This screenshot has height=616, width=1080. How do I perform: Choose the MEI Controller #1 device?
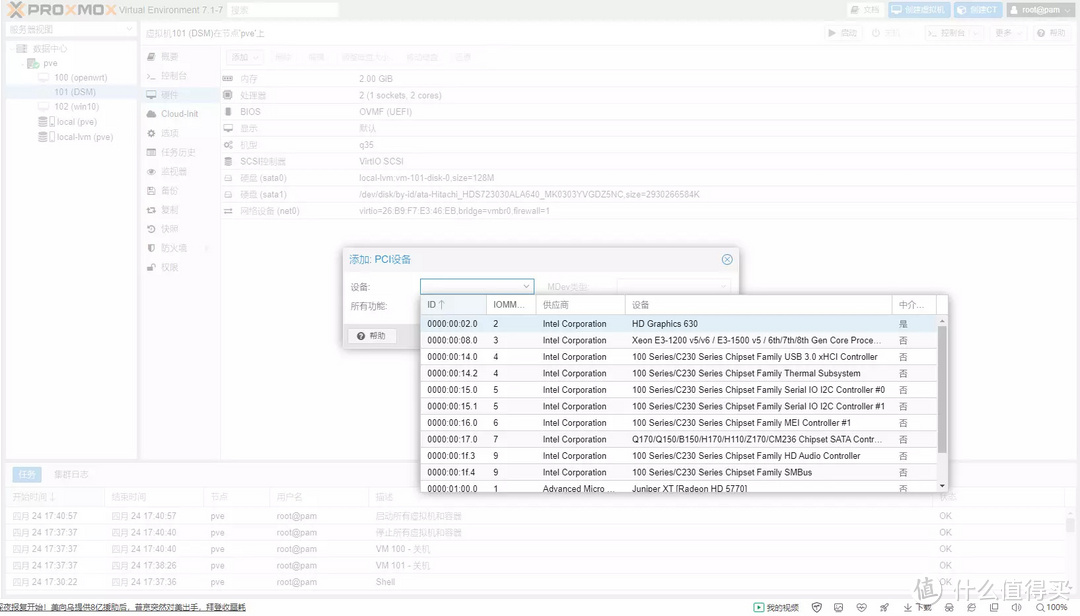[678, 423]
